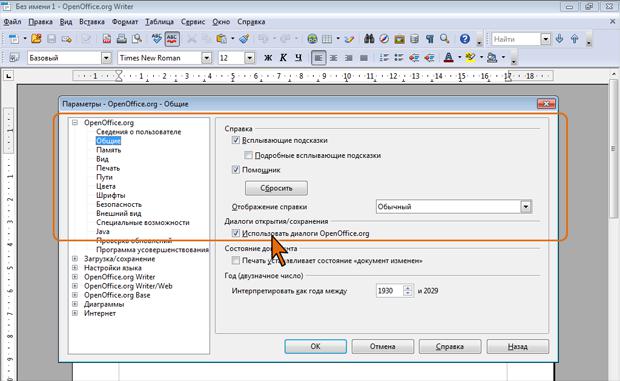The height and width of the screenshot is (381, 620).
Task: Click the Paste icon
Action: pyautogui.click(x=221, y=39)
